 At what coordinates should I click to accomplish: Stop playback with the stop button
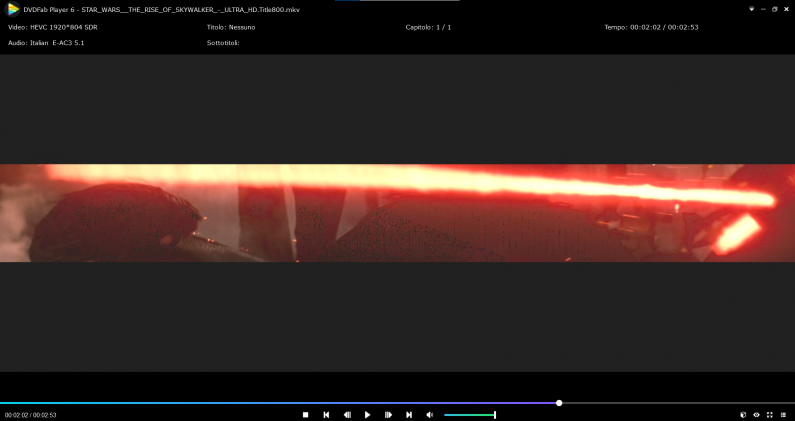[305, 415]
